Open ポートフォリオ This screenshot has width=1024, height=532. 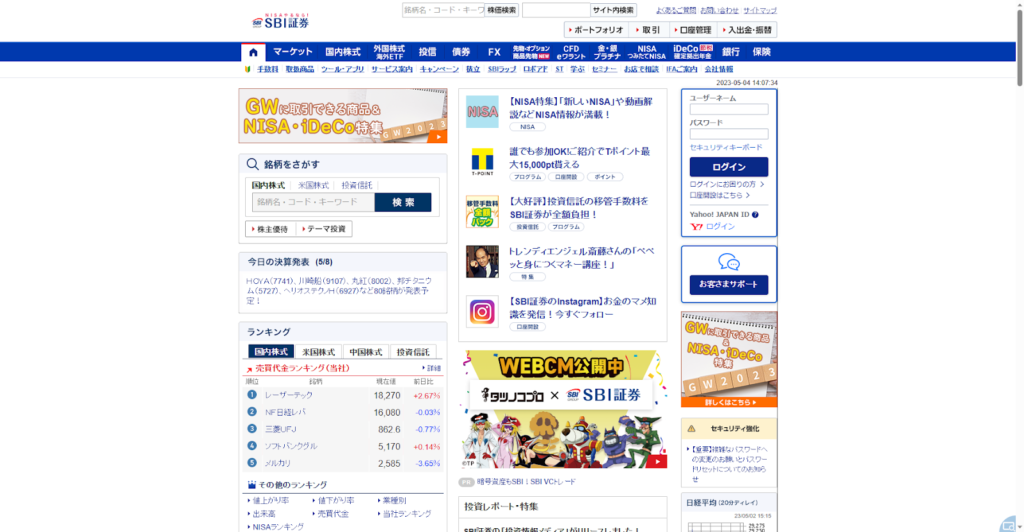coord(596,30)
